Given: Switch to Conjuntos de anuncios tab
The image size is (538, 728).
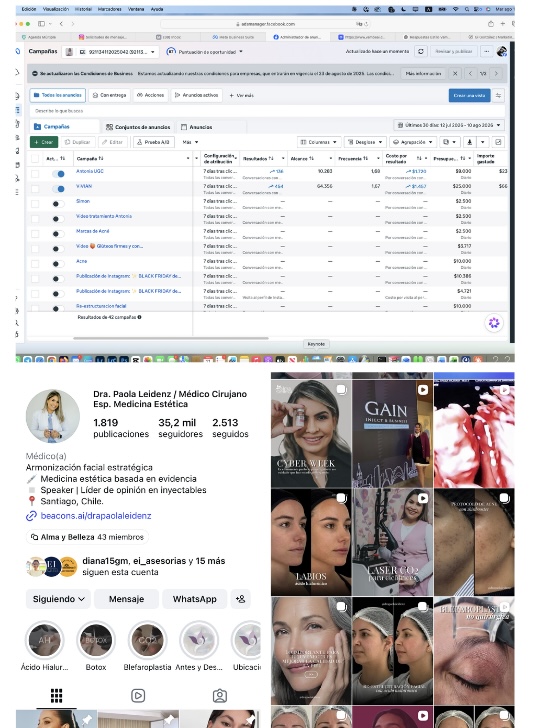Looking at the screenshot, I should click(x=138, y=127).
